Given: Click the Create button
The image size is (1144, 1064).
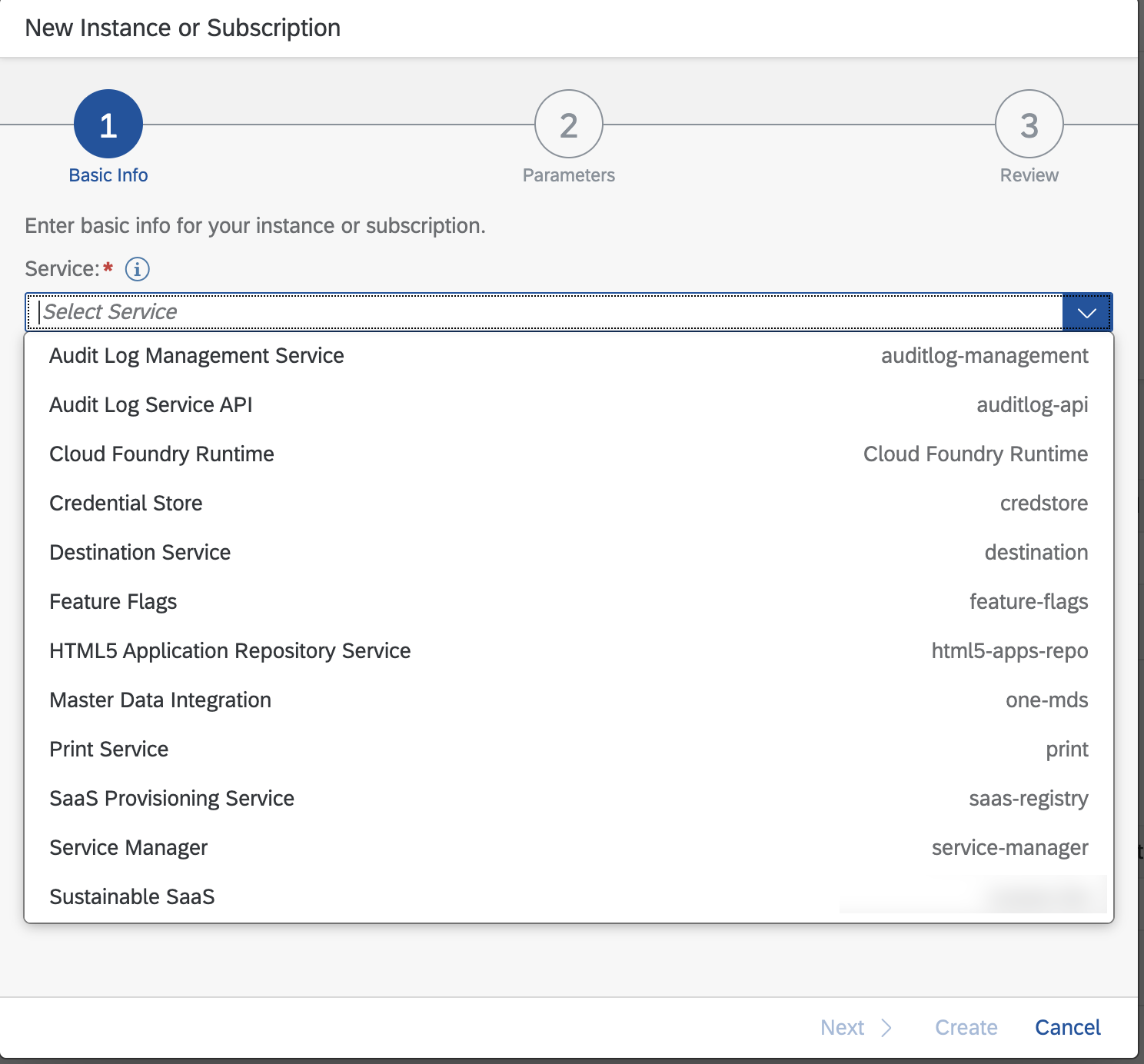Looking at the screenshot, I should point(966,1028).
